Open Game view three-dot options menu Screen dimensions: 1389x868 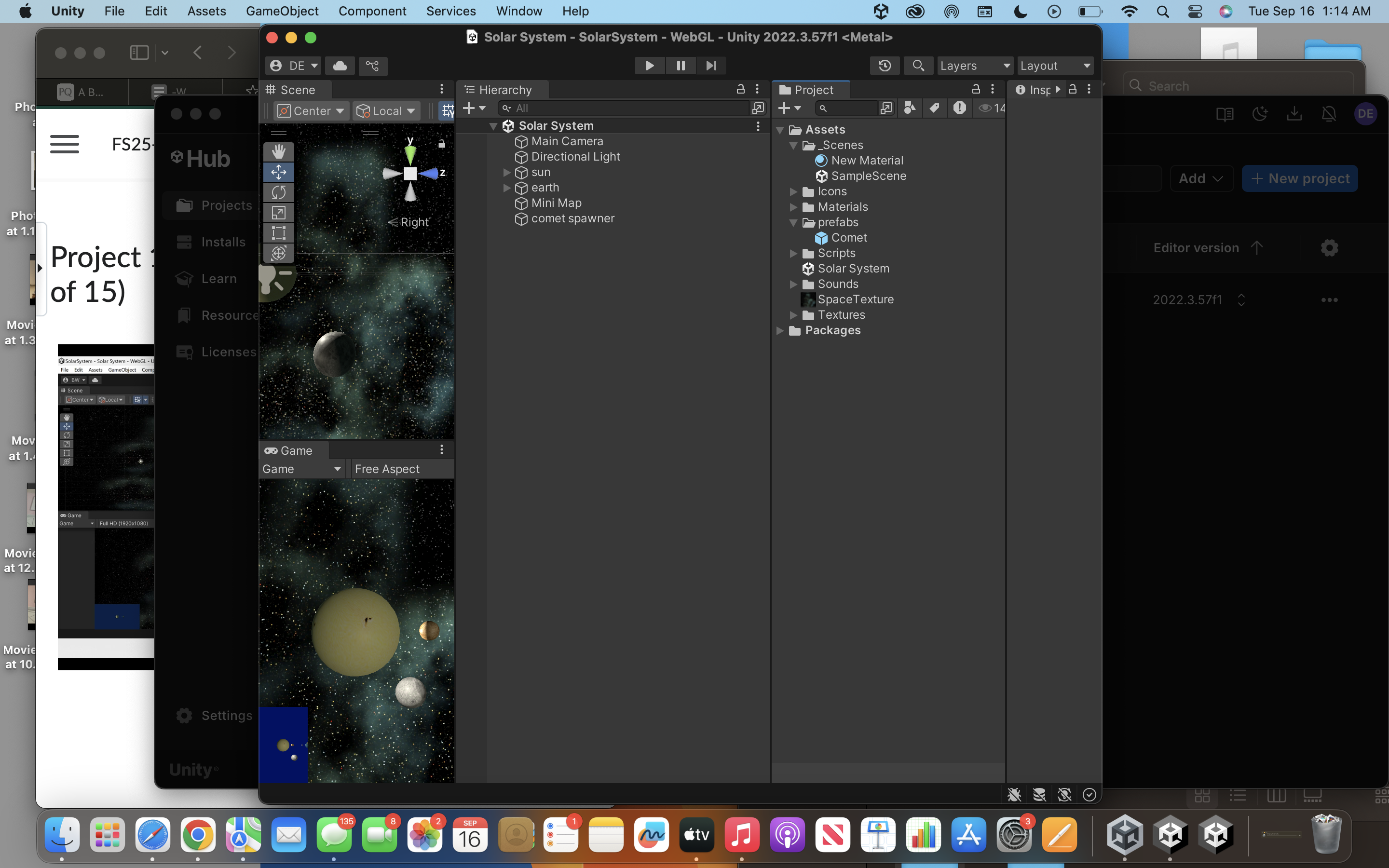tap(441, 449)
